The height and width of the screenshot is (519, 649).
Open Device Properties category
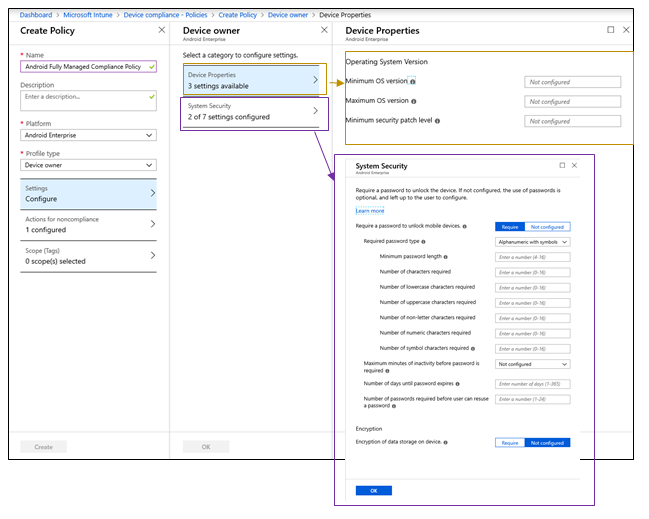click(x=253, y=80)
